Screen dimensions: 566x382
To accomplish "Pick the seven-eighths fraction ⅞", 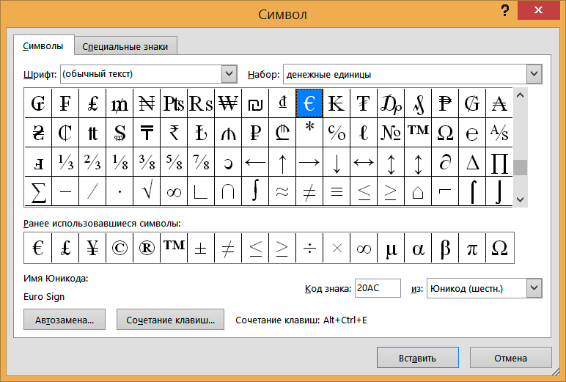I will (201, 162).
